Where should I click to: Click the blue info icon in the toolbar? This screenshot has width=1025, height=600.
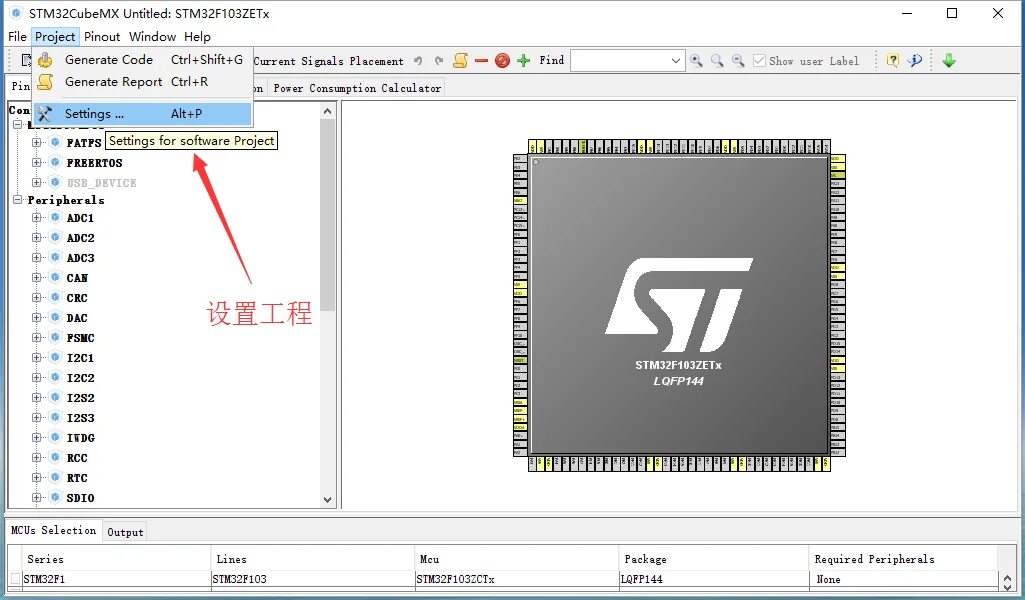tap(915, 61)
